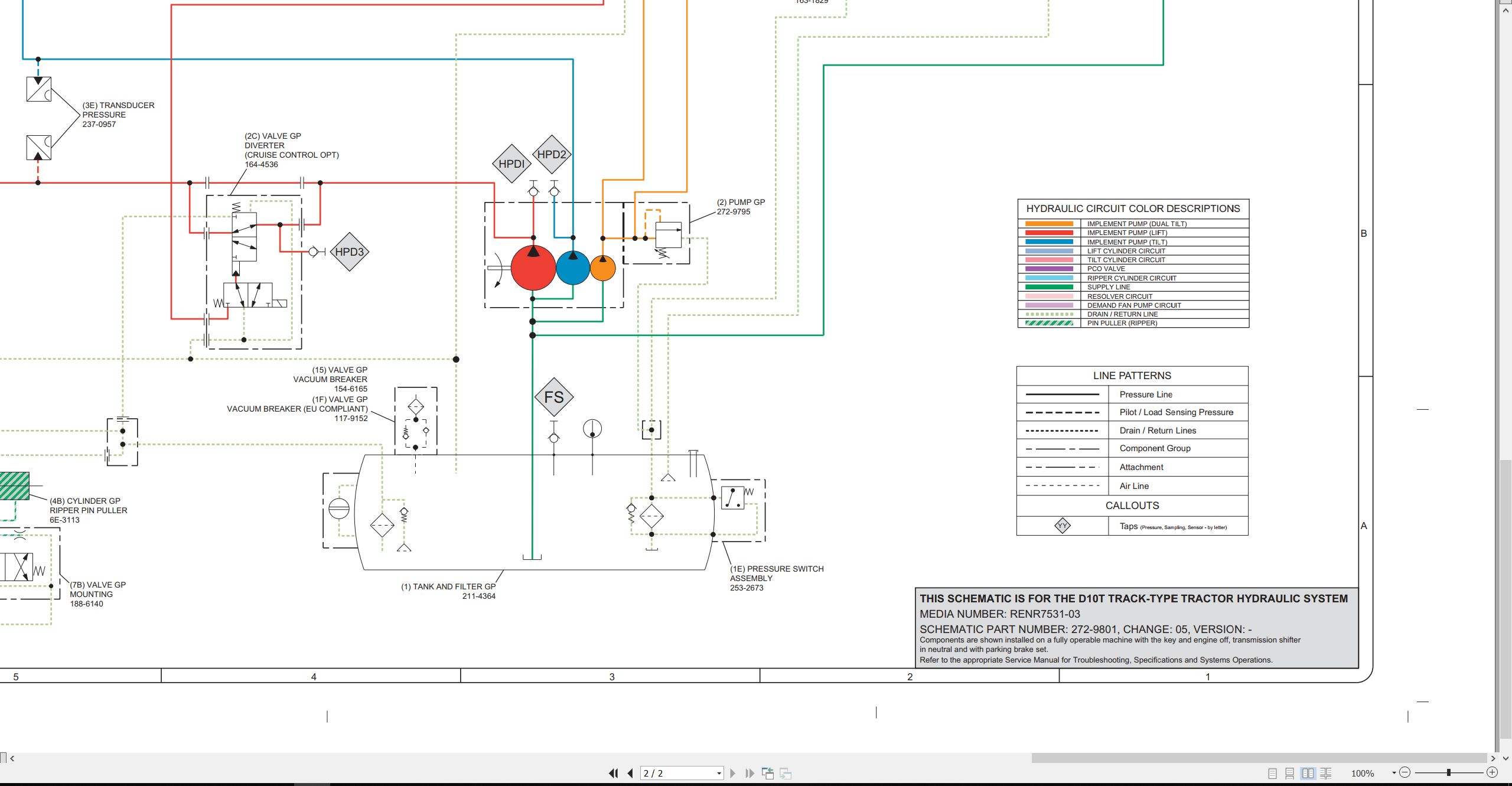Image resolution: width=1512 pixels, height=786 pixels.
Task: Switch to single page view
Action: click(1273, 773)
